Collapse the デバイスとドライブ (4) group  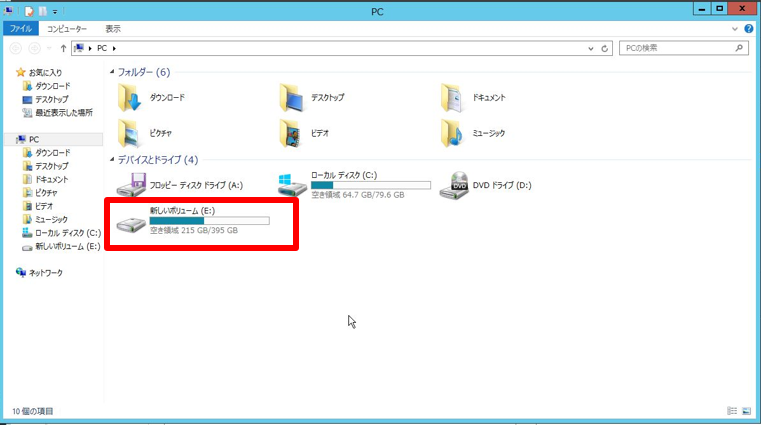tap(111, 160)
